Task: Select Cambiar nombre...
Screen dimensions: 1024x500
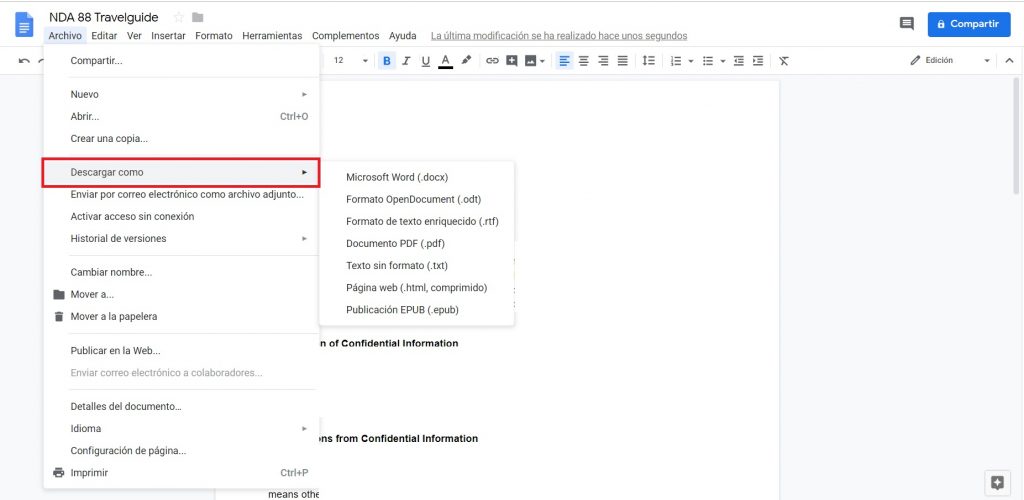Action: click(x=182, y=272)
